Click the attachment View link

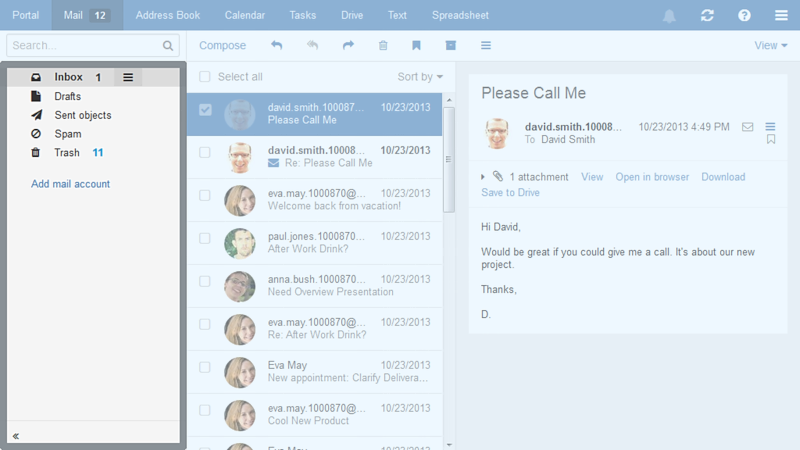point(592,177)
